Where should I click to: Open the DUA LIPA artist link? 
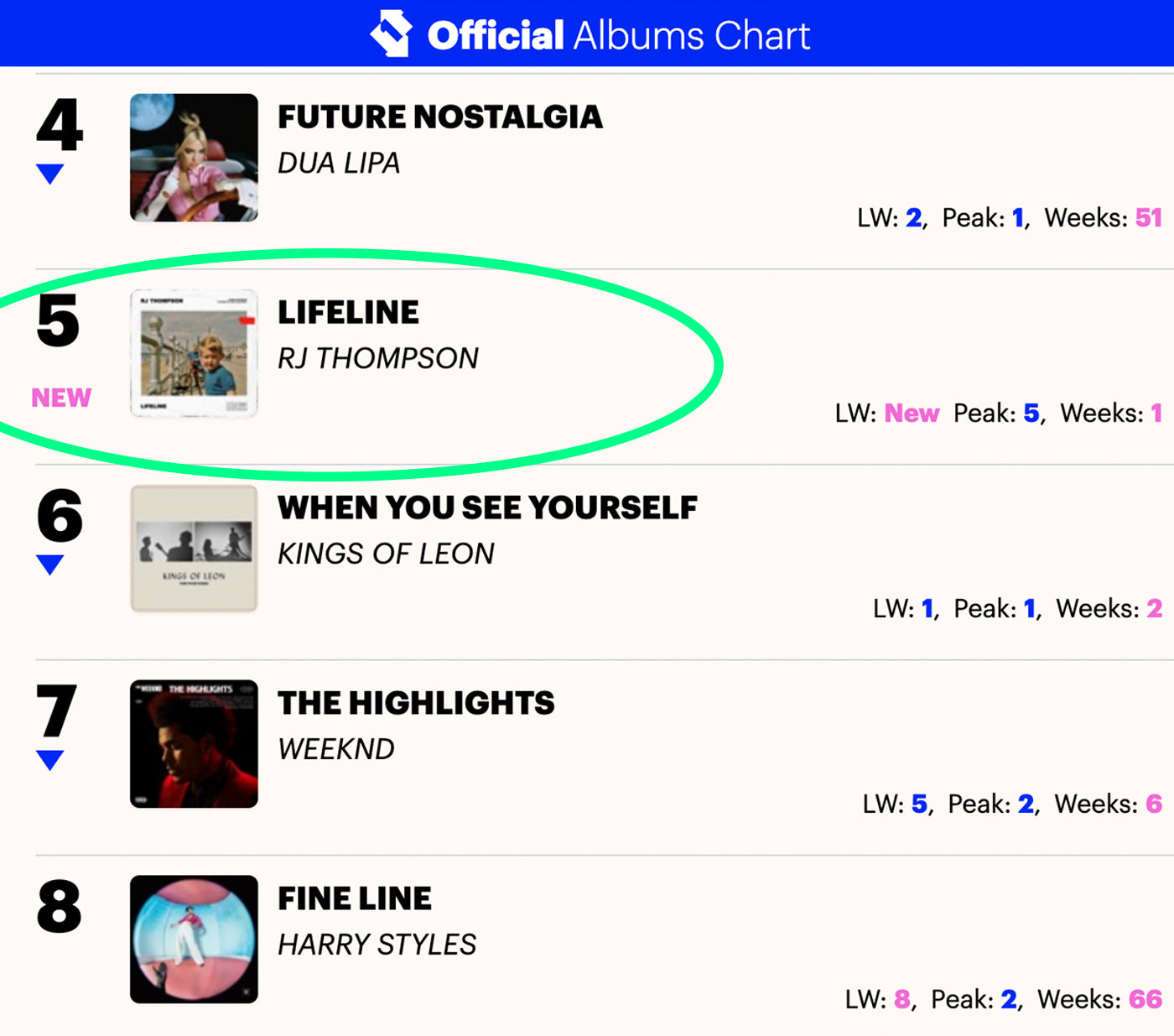(x=339, y=164)
